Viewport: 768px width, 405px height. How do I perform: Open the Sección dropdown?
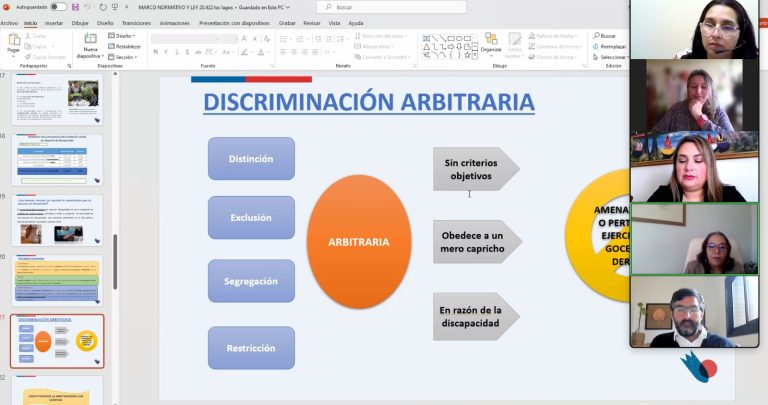coord(122,57)
